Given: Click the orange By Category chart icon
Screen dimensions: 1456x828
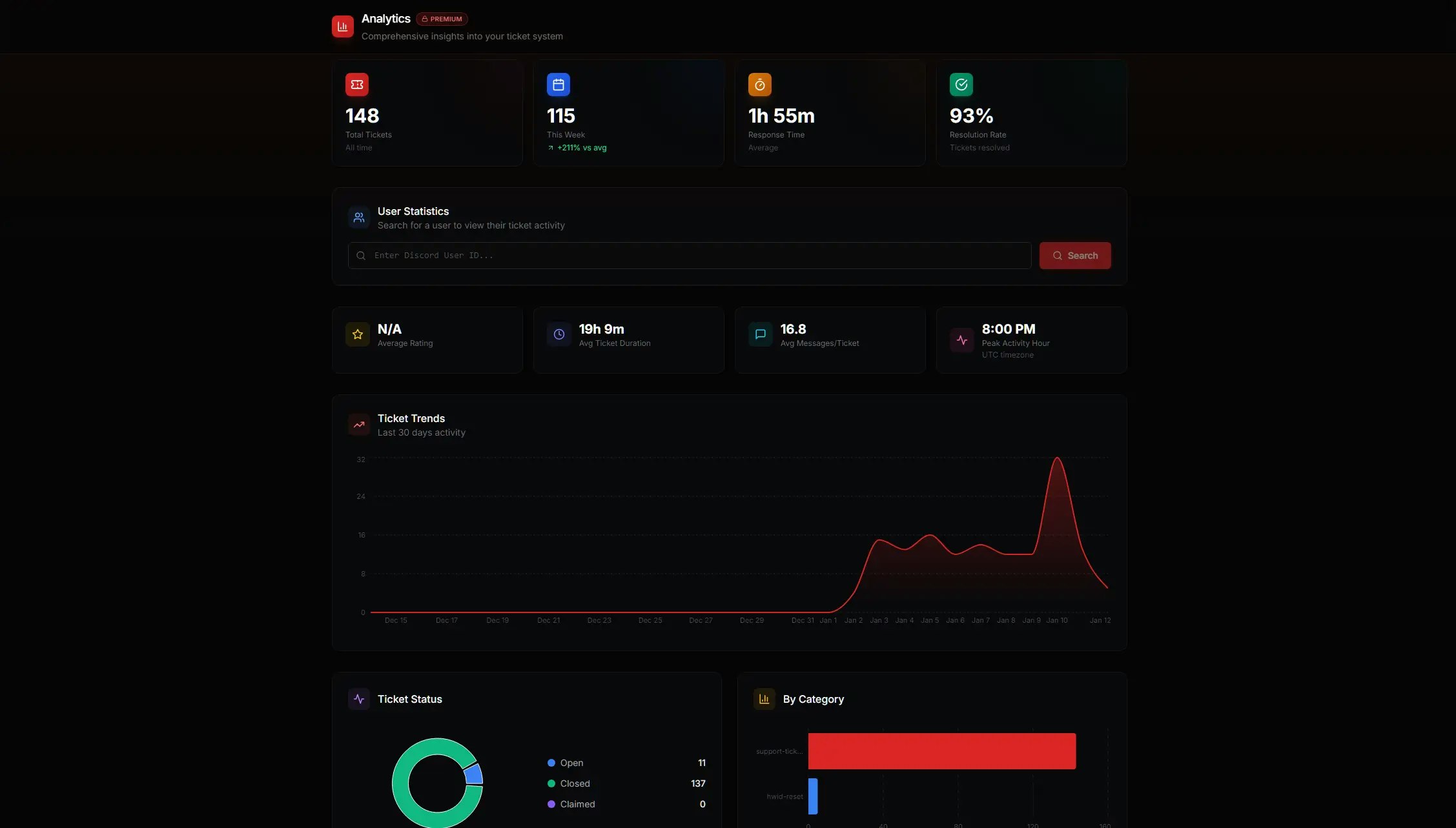Looking at the screenshot, I should click(764, 698).
